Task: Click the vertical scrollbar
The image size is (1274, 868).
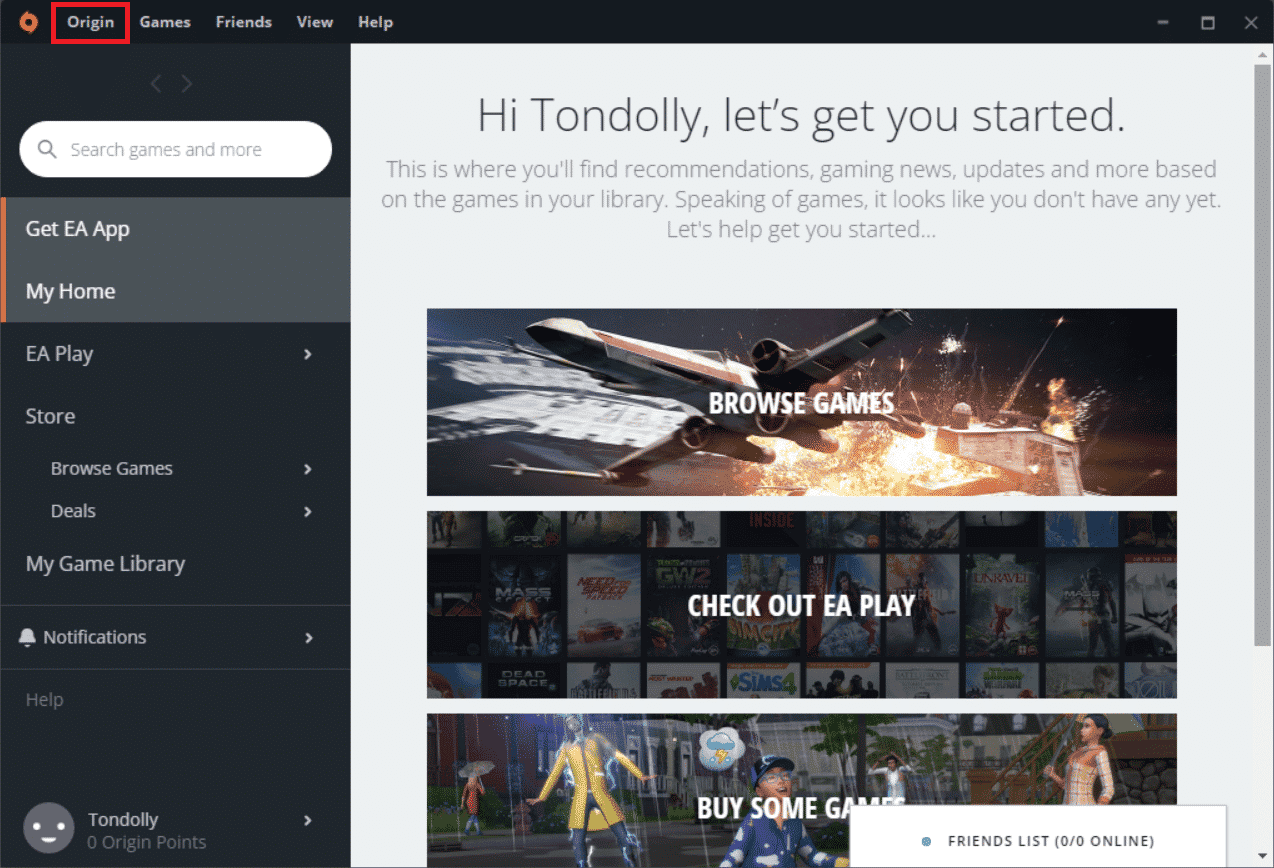Action: click(1262, 350)
